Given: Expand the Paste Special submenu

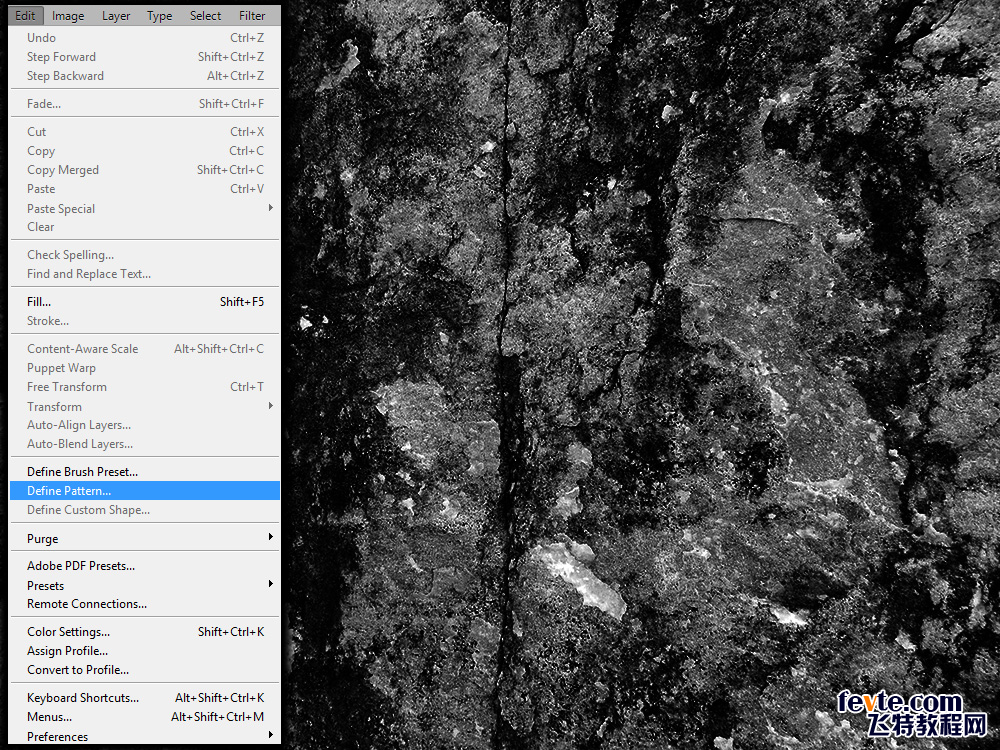Looking at the screenshot, I should [x=145, y=209].
